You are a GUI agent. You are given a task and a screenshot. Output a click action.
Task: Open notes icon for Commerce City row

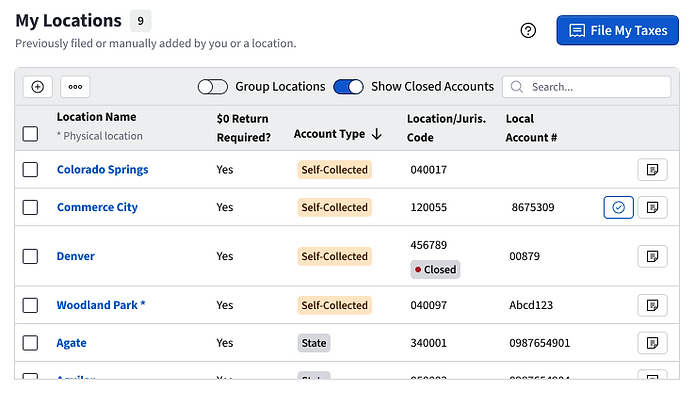(x=652, y=207)
